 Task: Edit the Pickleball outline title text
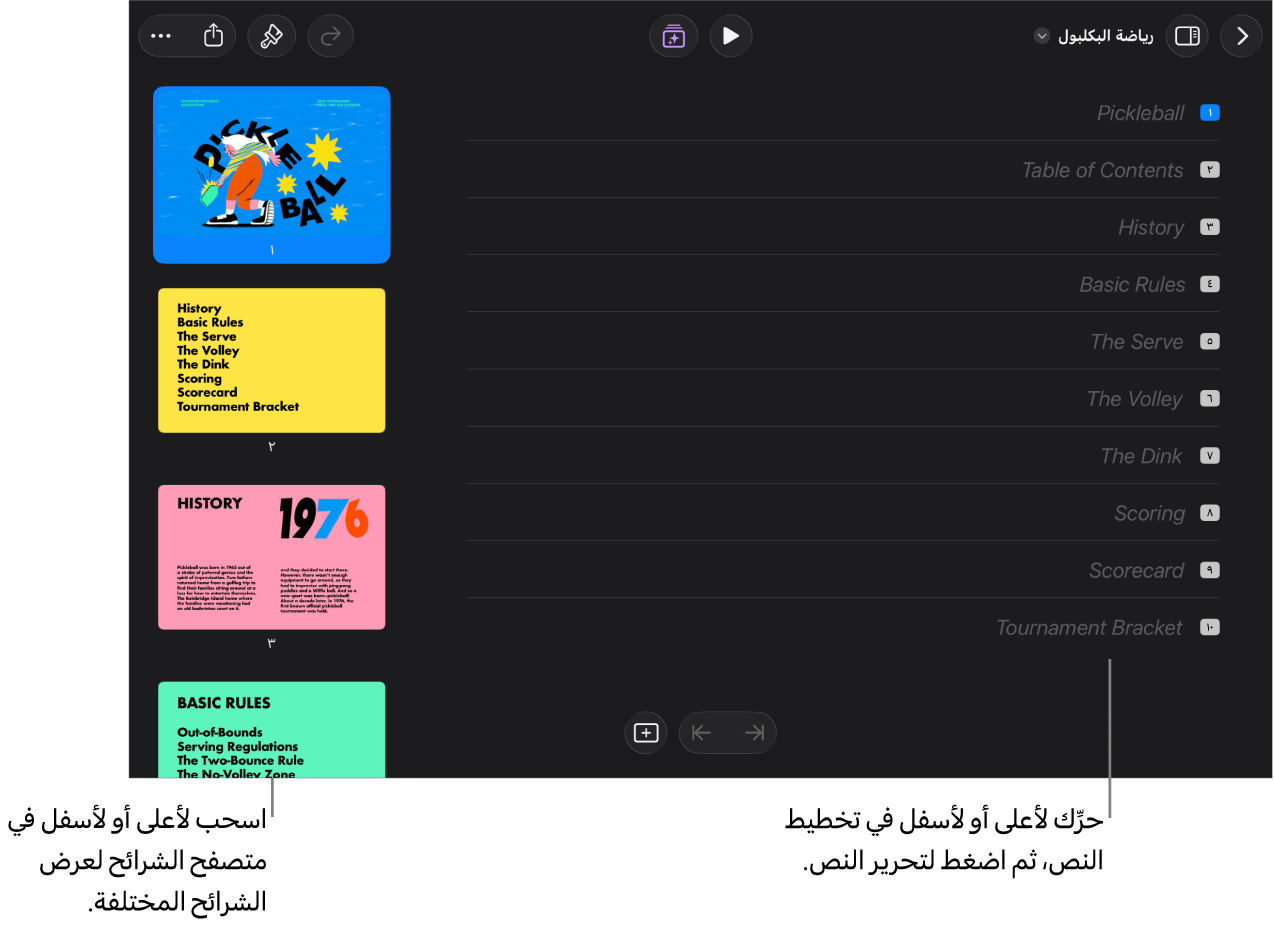pyautogui.click(x=1140, y=113)
